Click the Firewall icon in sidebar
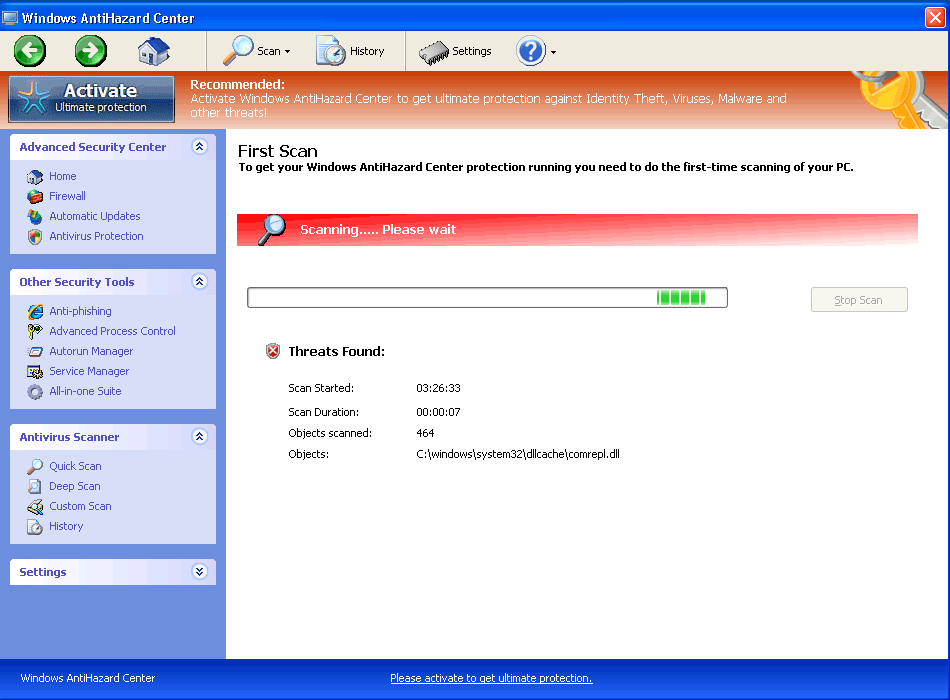The height and width of the screenshot is (700, 950). click(x=35, y=196)
